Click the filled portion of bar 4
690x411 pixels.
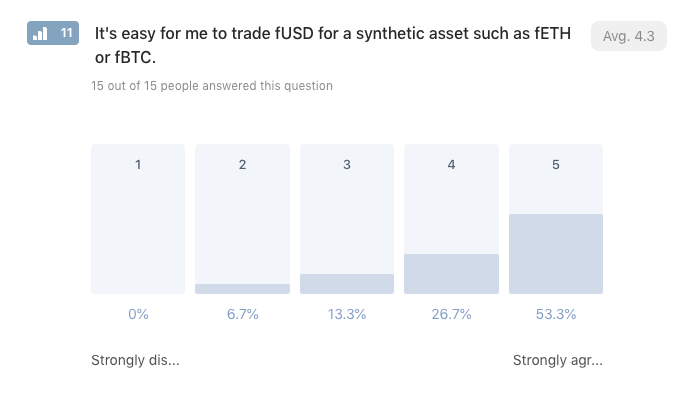[451, 274]
